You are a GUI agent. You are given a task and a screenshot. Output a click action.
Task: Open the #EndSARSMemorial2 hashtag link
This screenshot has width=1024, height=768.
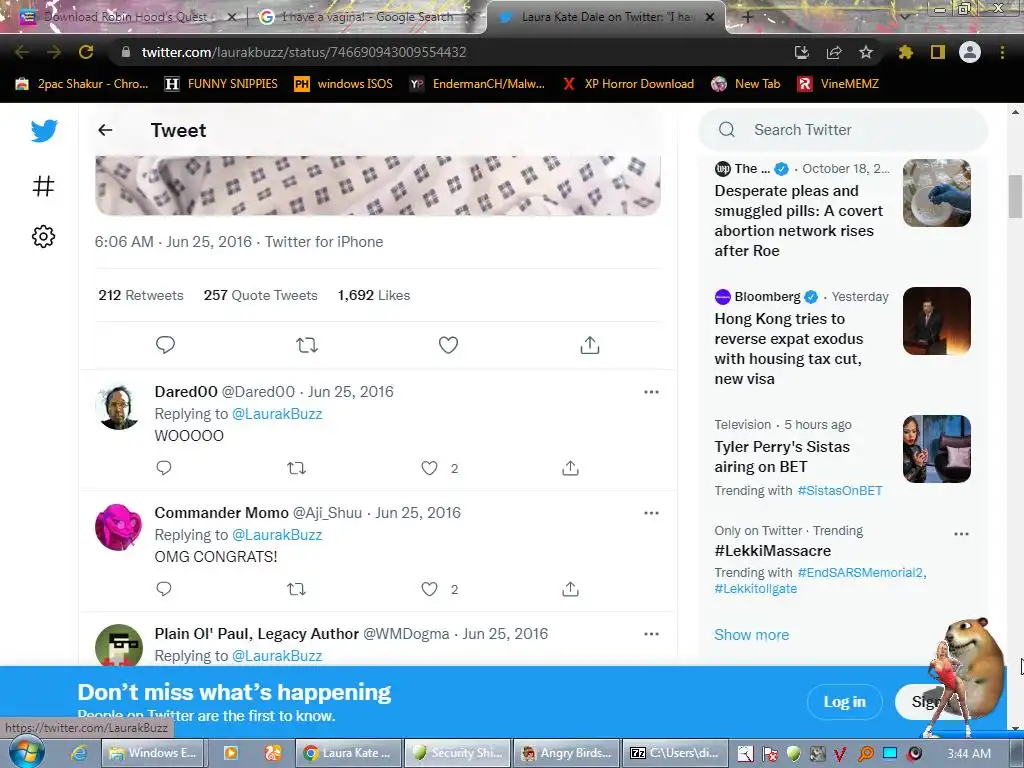(x=860, y=573)
